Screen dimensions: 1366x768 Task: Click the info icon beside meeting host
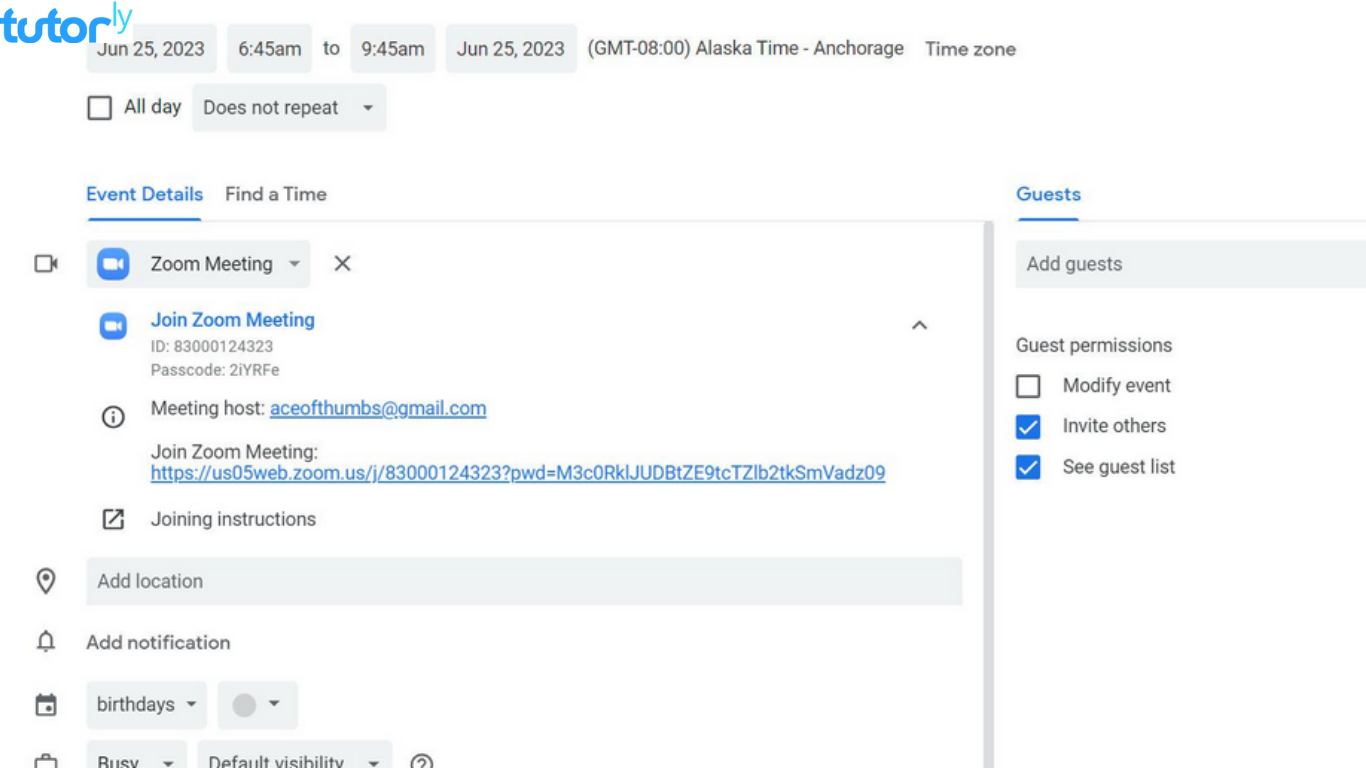tap(113, 417)
